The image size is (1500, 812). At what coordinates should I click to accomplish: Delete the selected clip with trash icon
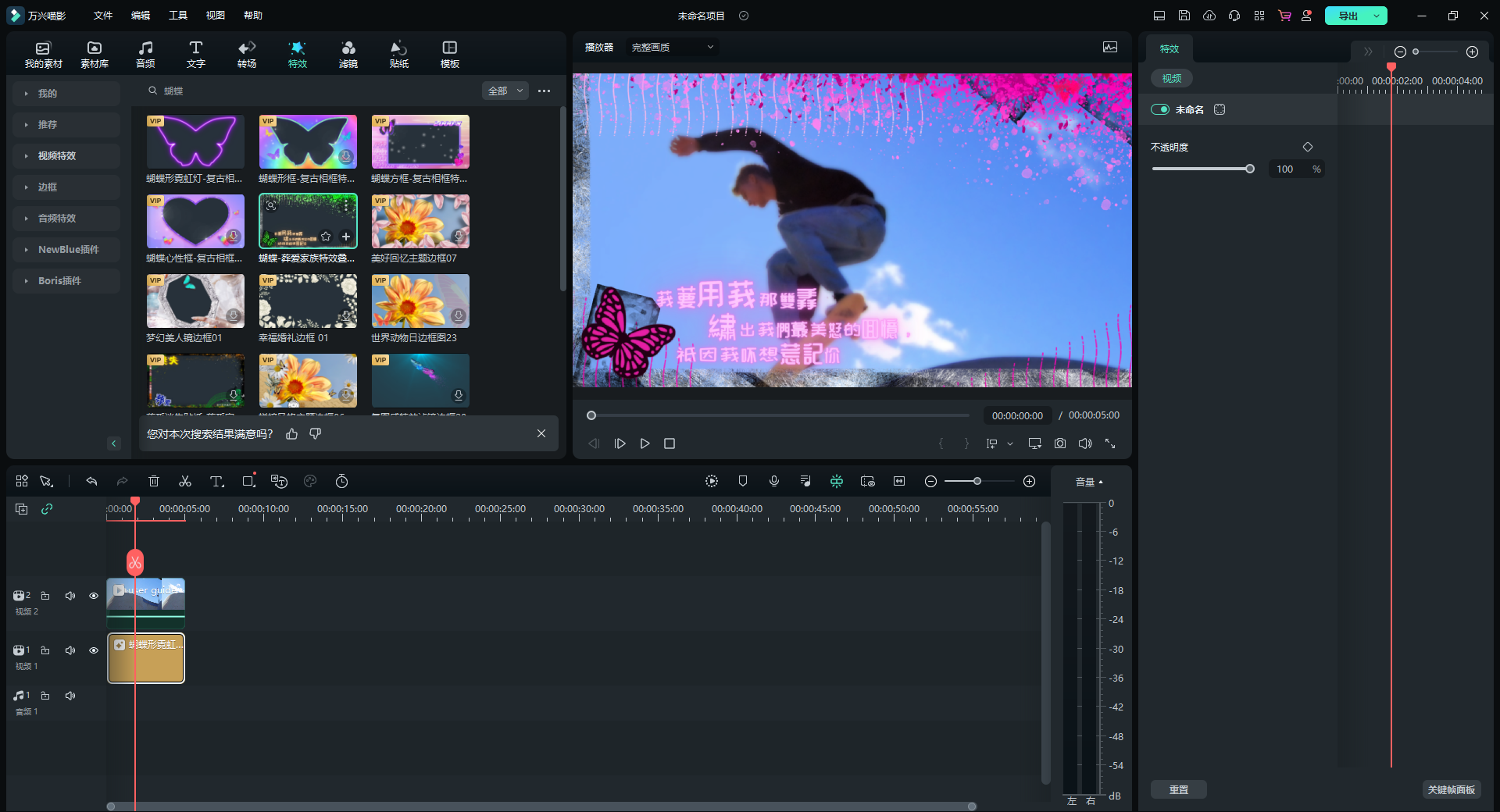pyautogui.click(x=154, y=482)
